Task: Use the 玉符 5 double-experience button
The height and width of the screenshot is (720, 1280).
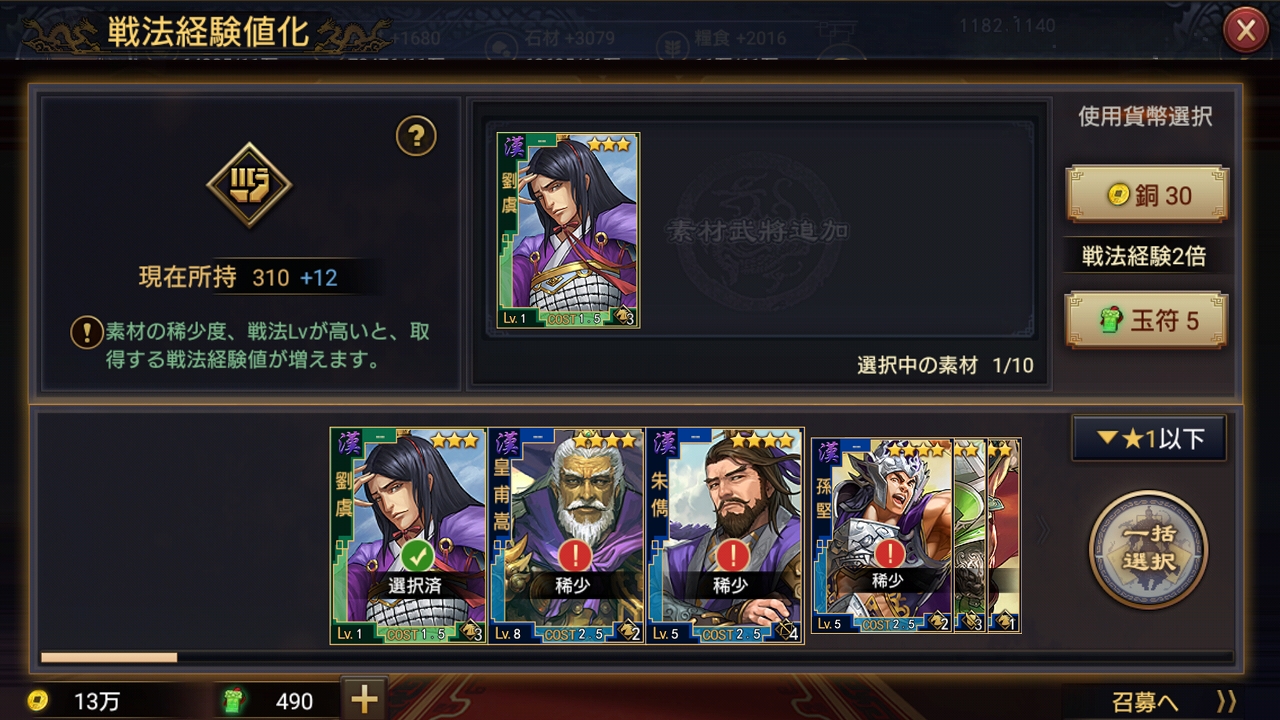Action: (x=1148, y=320)
